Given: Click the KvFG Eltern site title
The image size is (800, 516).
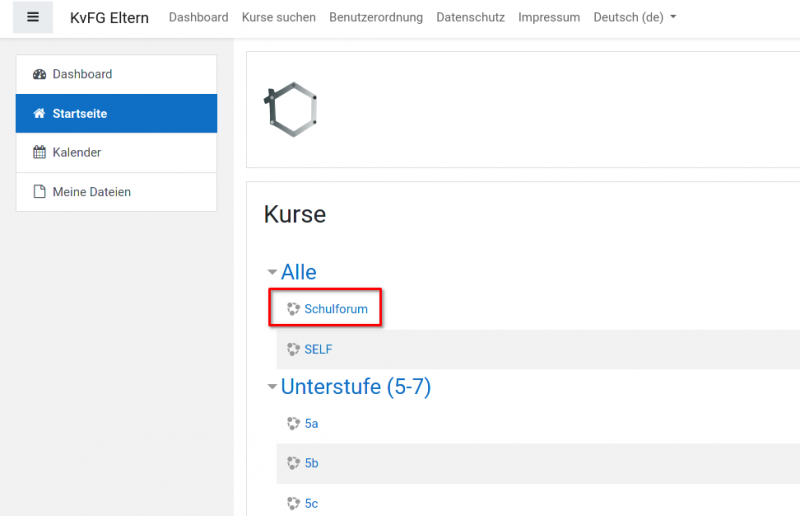Looking at the screenshot, I should tap(111, 18).
